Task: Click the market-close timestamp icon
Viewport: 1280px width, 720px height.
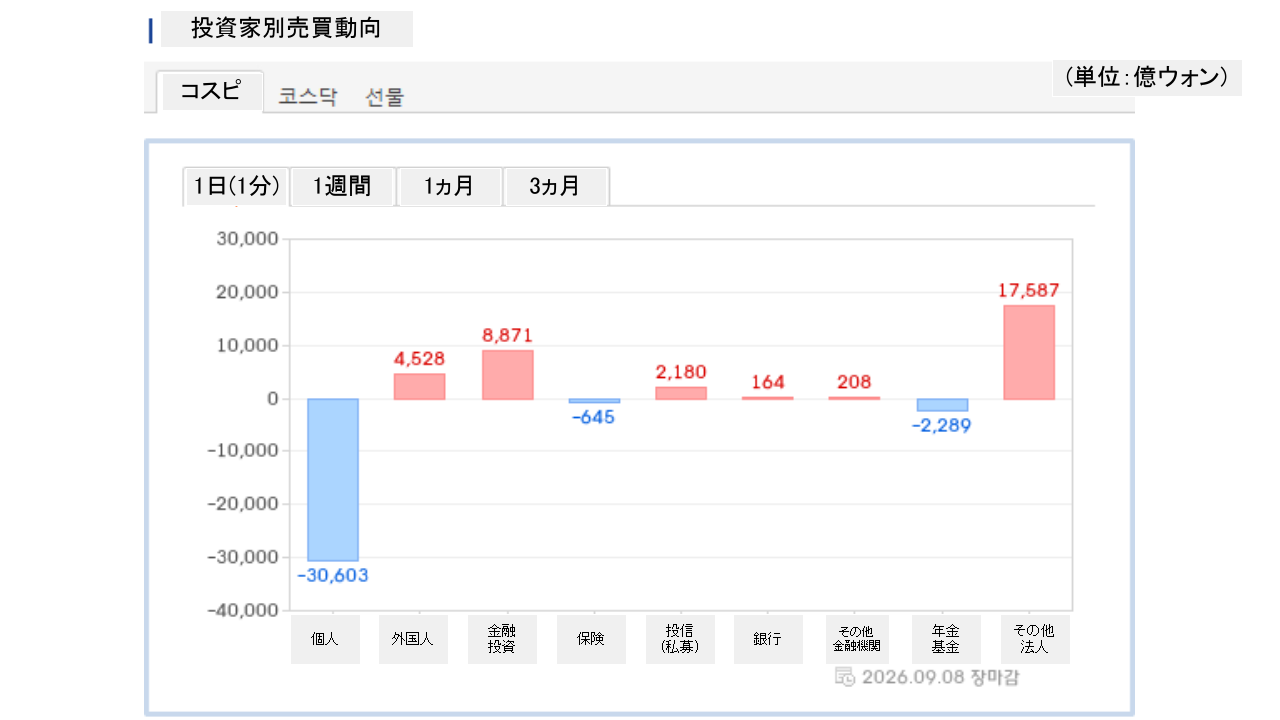Action: [845, 677]
